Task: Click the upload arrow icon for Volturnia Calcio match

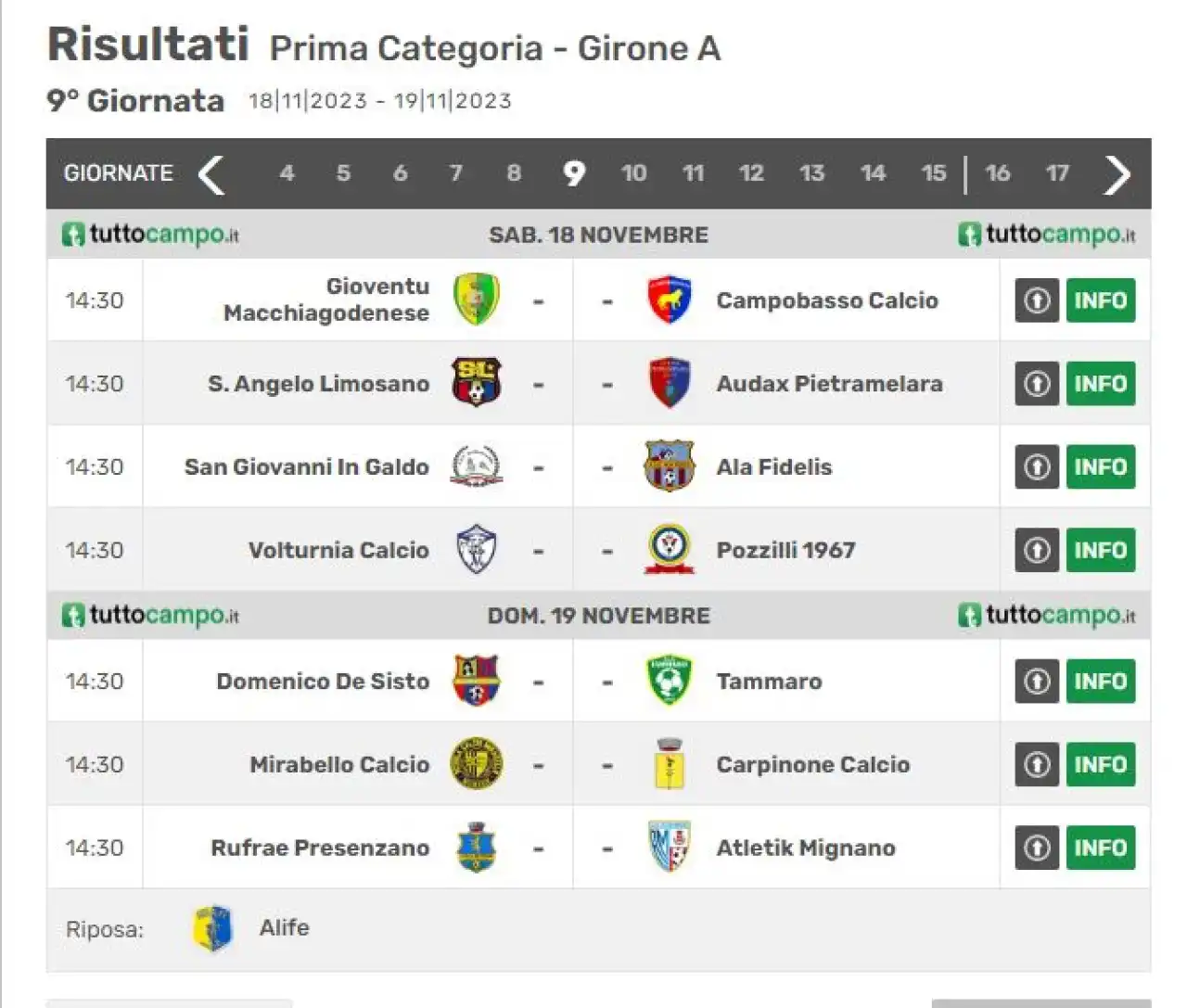Action: click(1037, 551)
